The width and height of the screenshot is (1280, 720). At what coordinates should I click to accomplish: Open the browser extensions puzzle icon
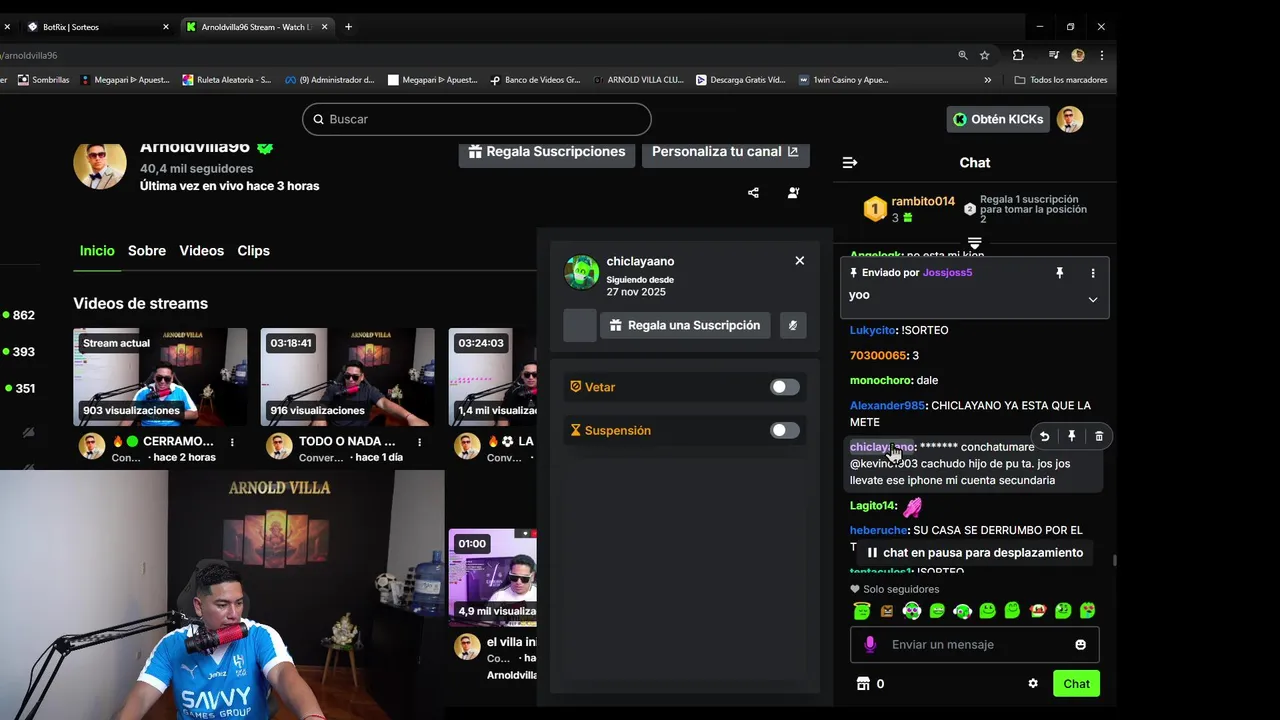click(1018, 55)
